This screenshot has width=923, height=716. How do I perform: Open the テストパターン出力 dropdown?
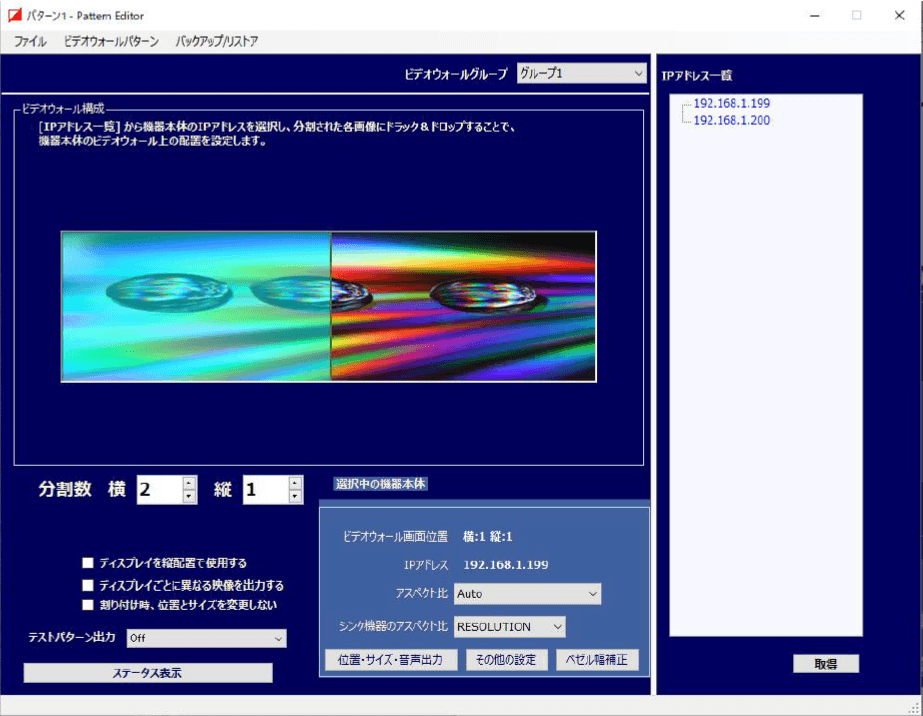tap(206, 638)
